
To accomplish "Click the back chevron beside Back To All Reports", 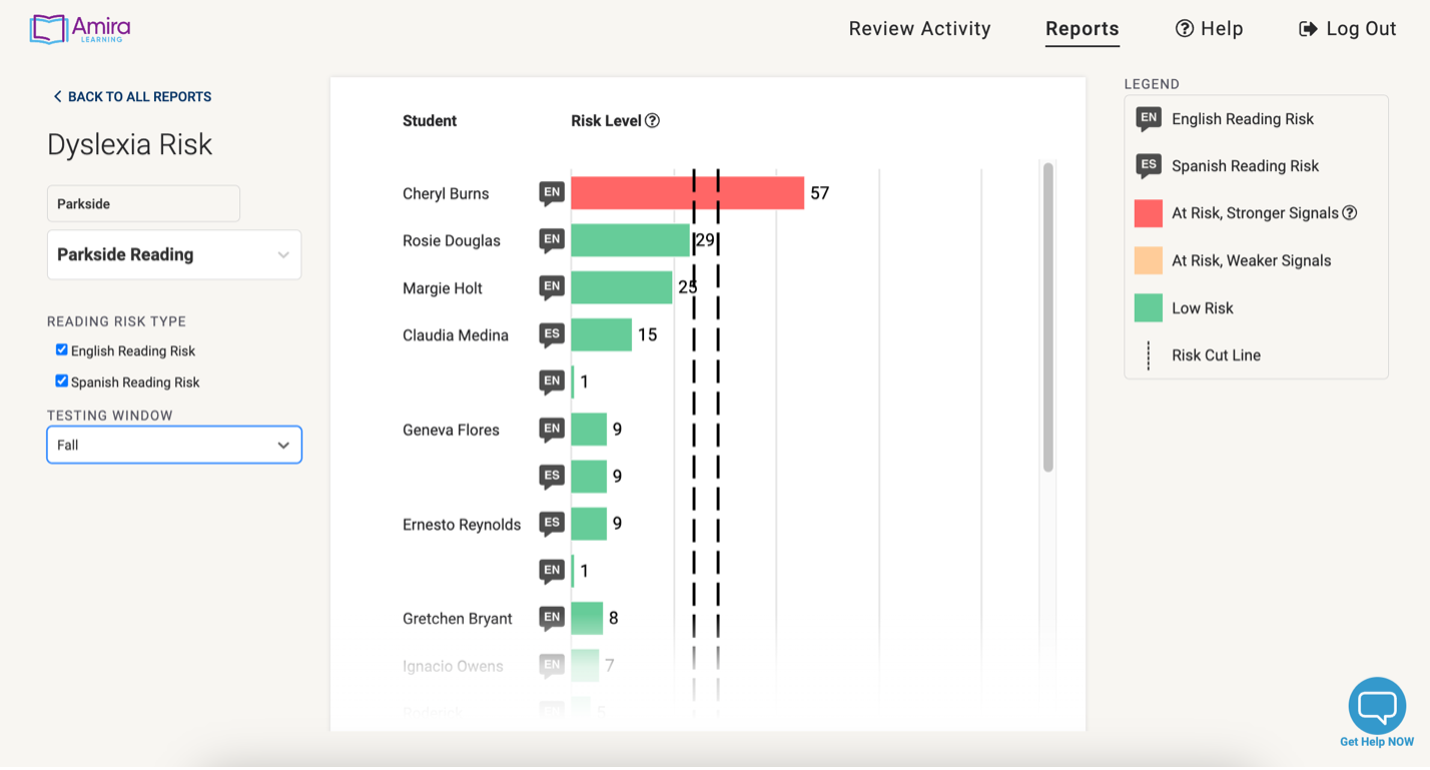I will [57, 97].
